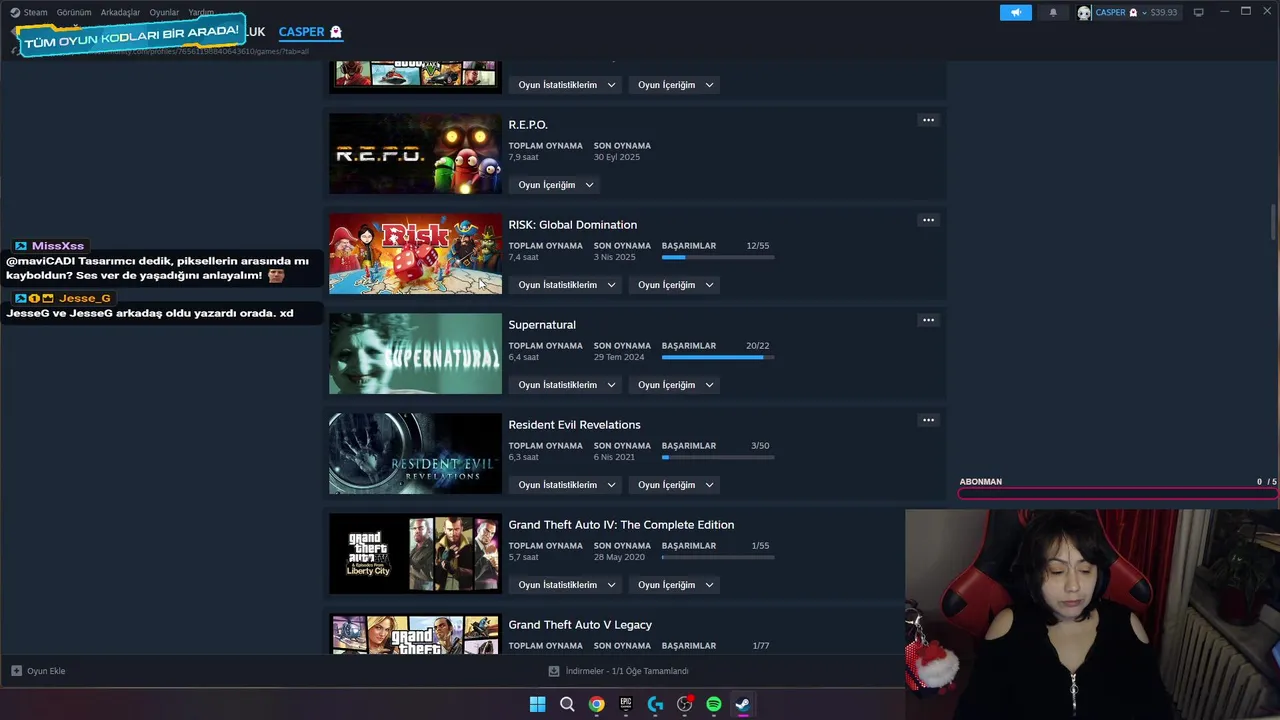Click the 20/22 achievements count for Supernatural

pyautogui.click(x=757, y=346)
